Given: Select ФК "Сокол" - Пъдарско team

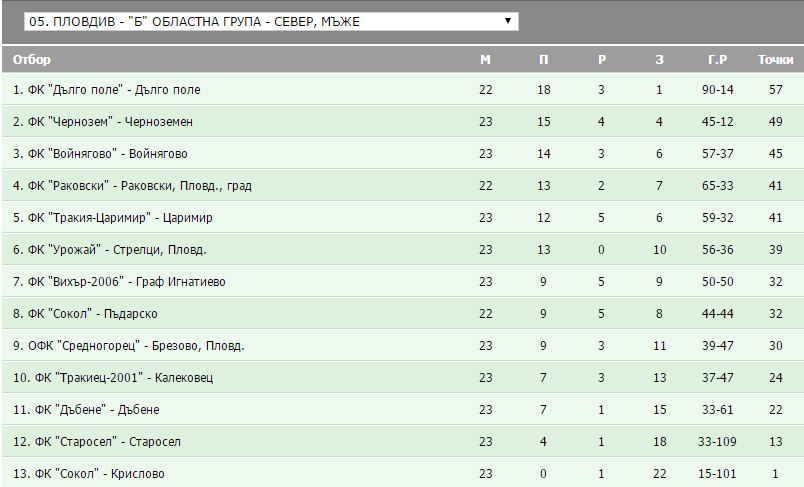Looking at the screenshot, I should coord(85,314).
